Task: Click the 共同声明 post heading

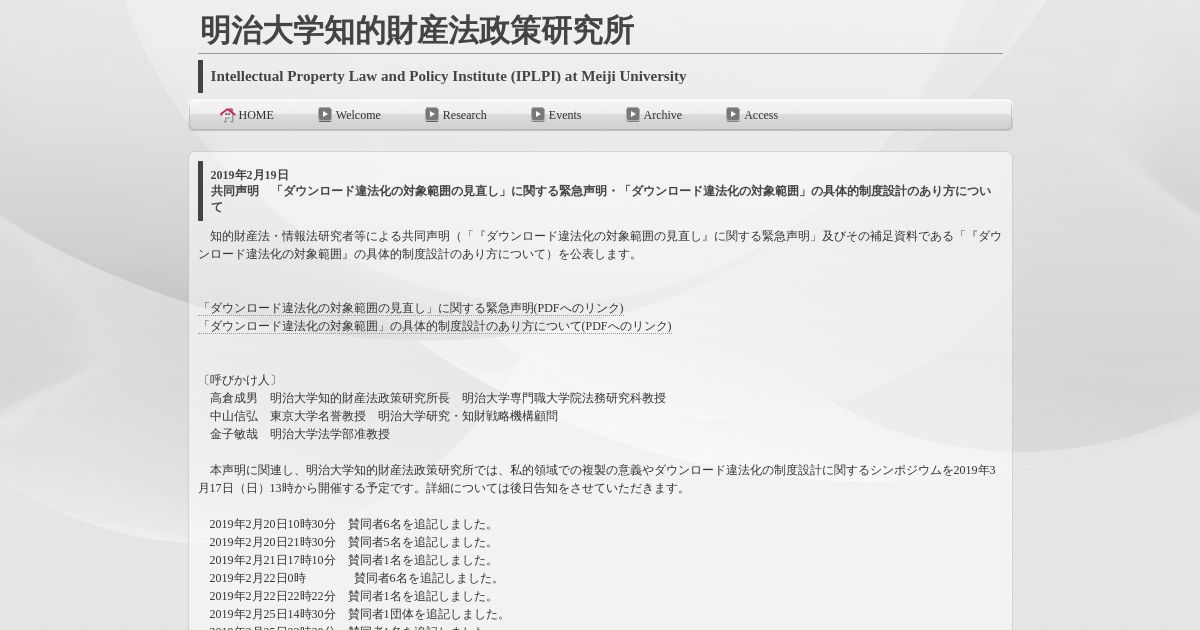Action: (600, 199)
